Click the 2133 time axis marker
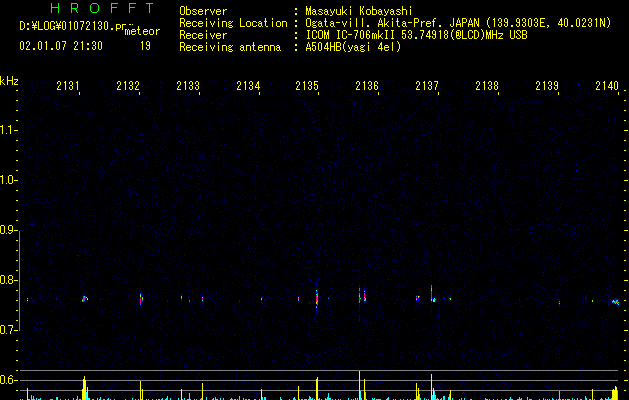Viewport: 629px width, 400px height. 188,85
